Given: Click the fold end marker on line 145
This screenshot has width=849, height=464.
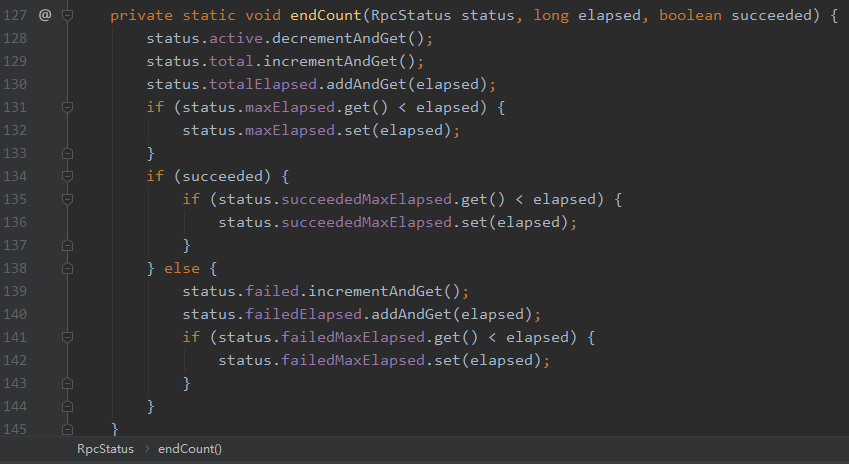Looking at the screenshot, I should tap(67, 429).
